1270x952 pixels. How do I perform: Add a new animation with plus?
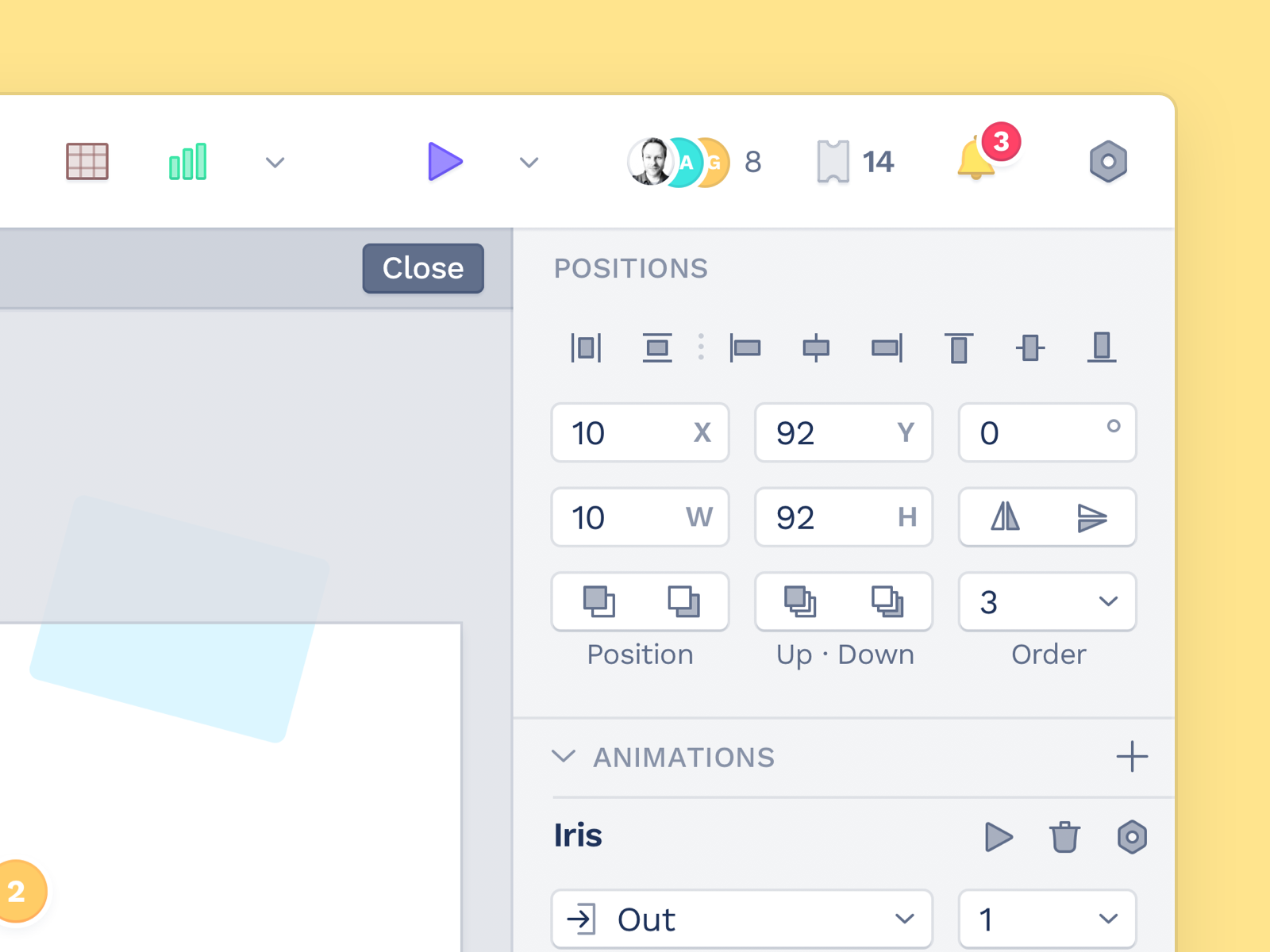(x=1132, y=757)
